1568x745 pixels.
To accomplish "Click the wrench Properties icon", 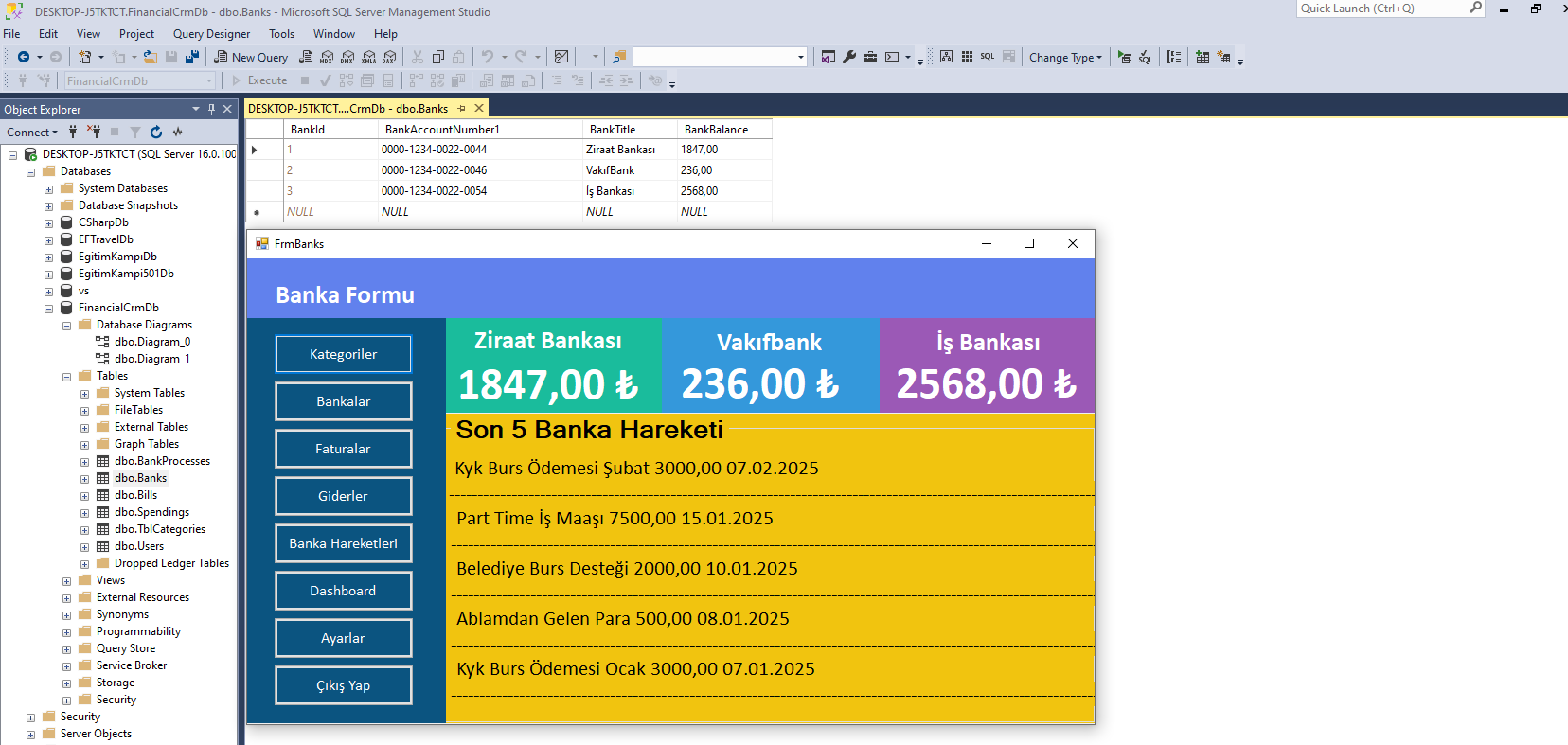I will click(x=849, y=57).
